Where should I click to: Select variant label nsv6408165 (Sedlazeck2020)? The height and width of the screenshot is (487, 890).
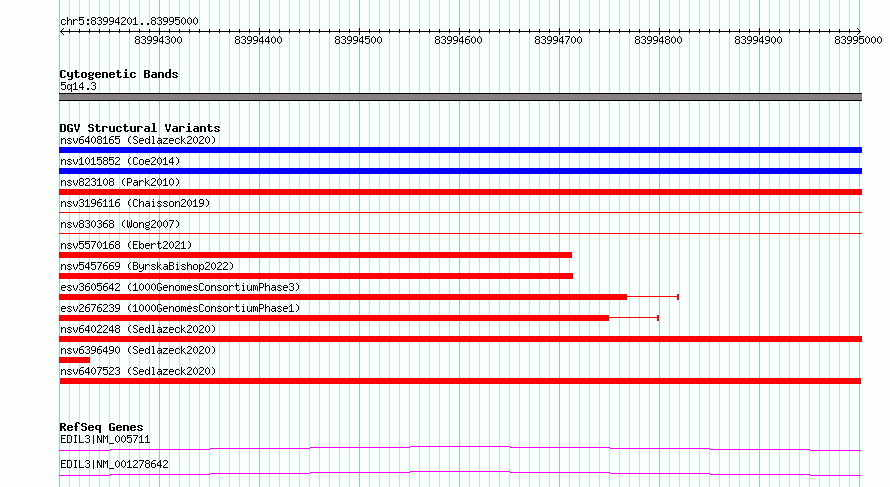[x=138, y=140]
